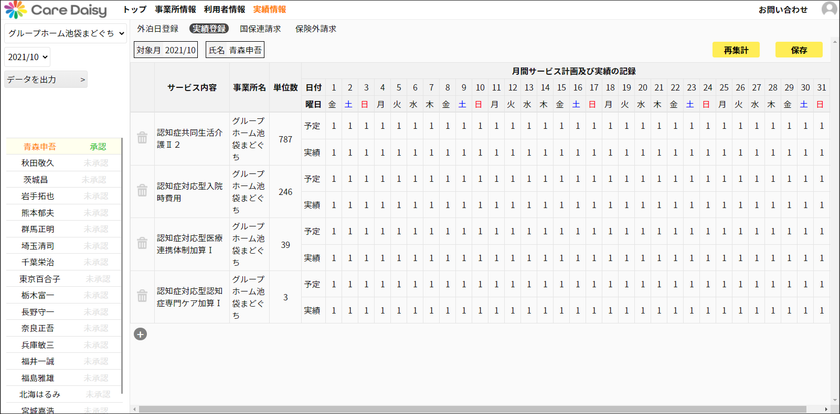Open the user profile avatar icon
This screenshot has height=414, width=840.
[x=829, y=10]
